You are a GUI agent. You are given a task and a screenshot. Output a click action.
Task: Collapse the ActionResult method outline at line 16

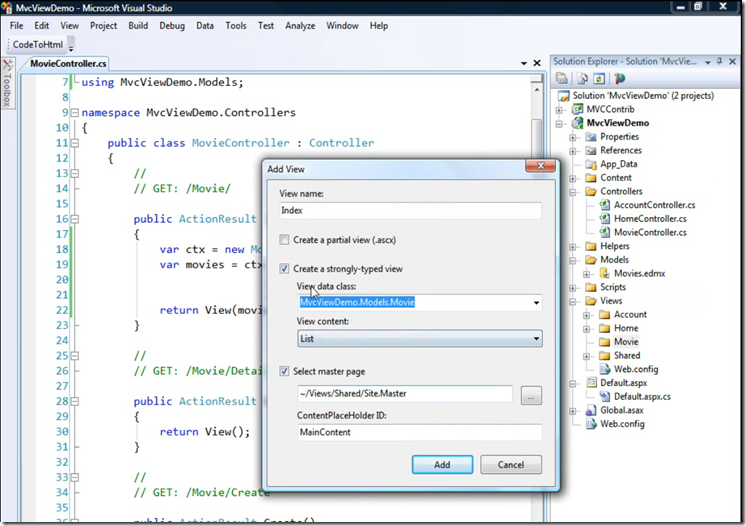pos(75,219)
